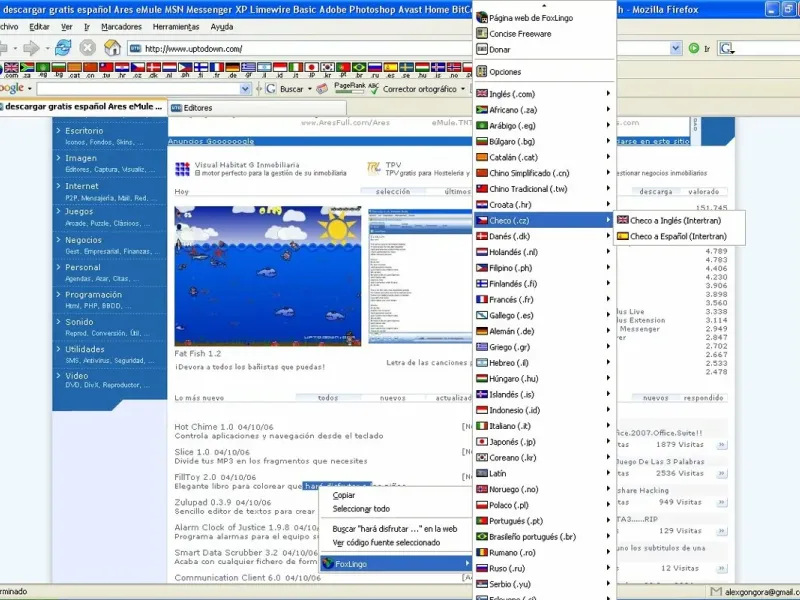Click the Reload page icon
The width and height of the screenshot is (800, 600).
tap(63, 48)
